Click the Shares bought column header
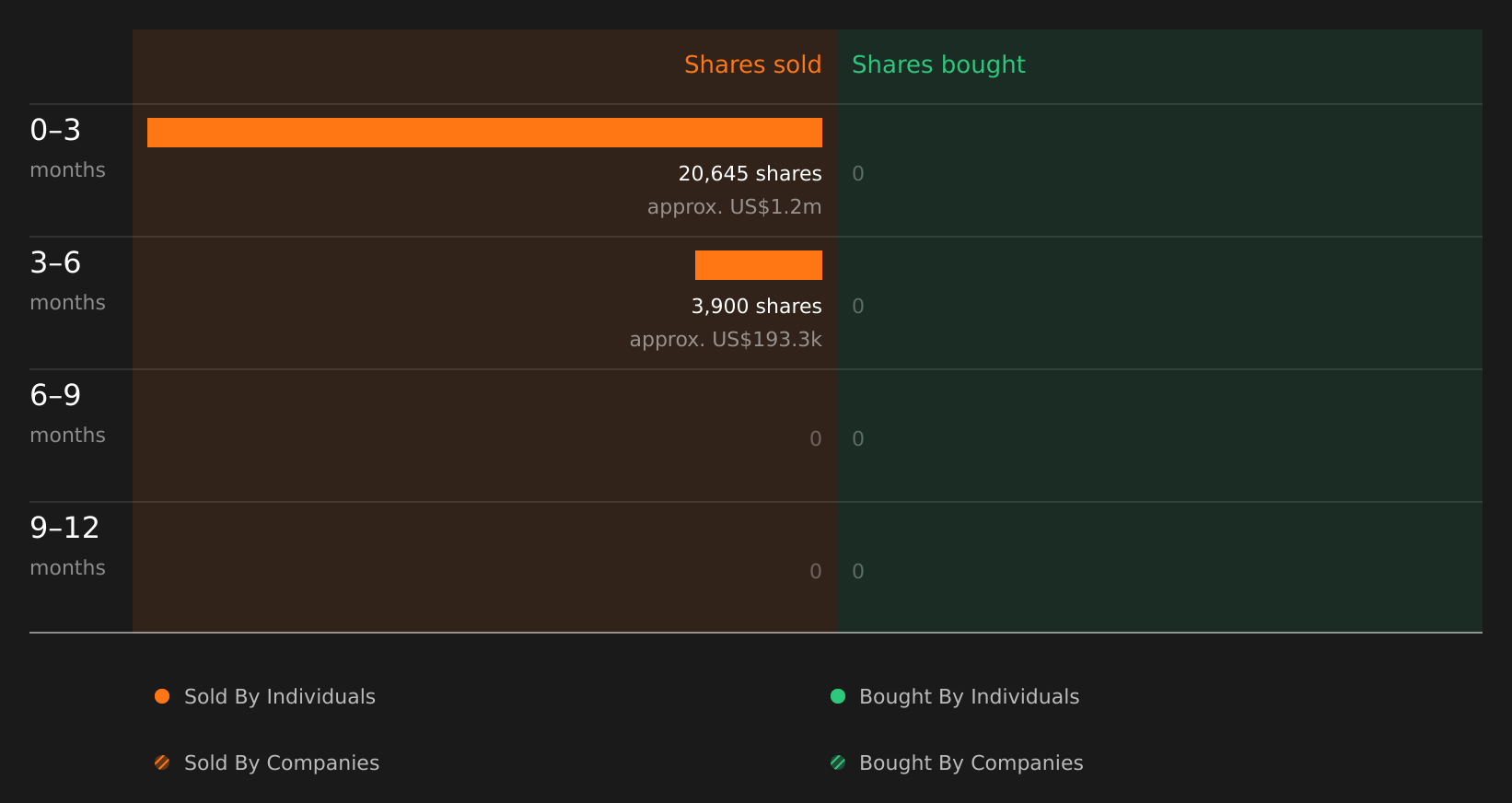1512x803 pixels. (938, 64)
